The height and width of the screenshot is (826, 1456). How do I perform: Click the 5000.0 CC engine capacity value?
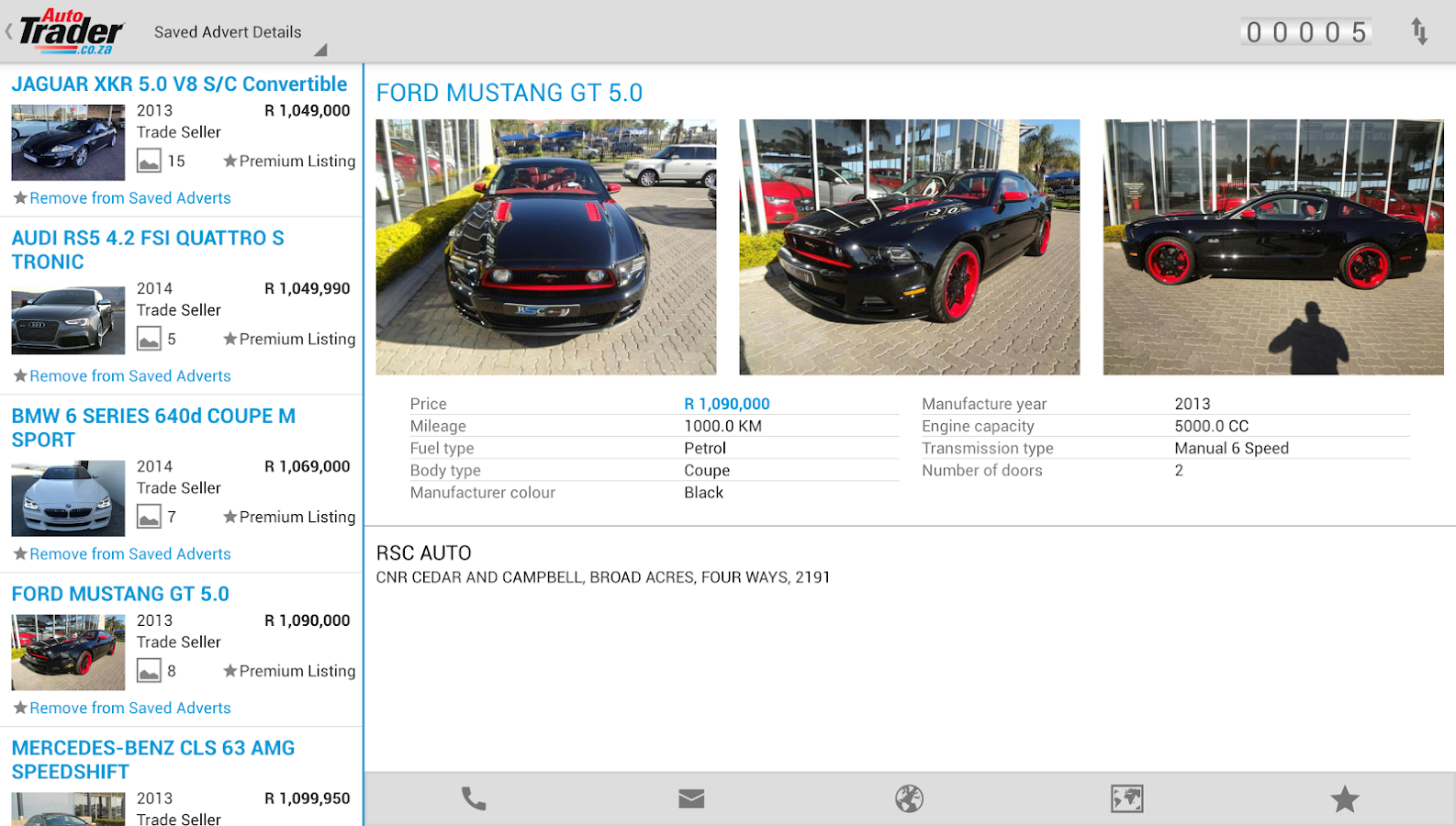pos(1212,426)
